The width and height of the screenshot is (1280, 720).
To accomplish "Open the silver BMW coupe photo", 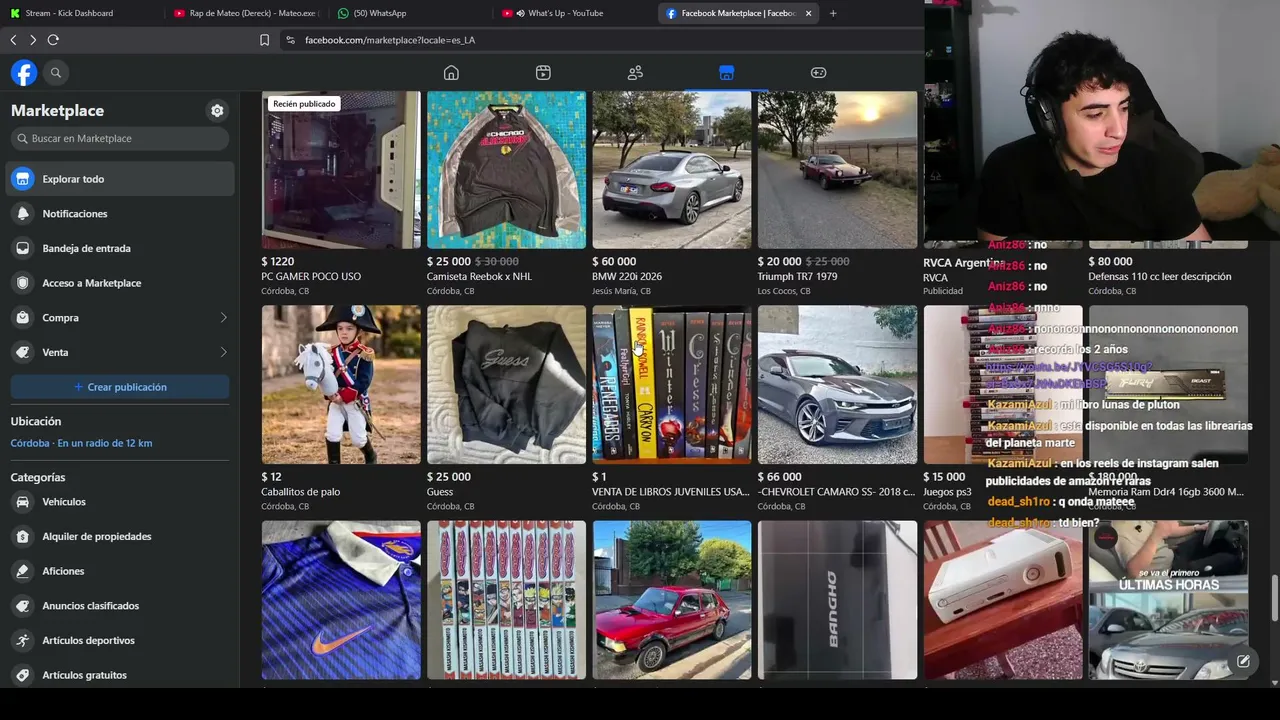I will [672, 170].
